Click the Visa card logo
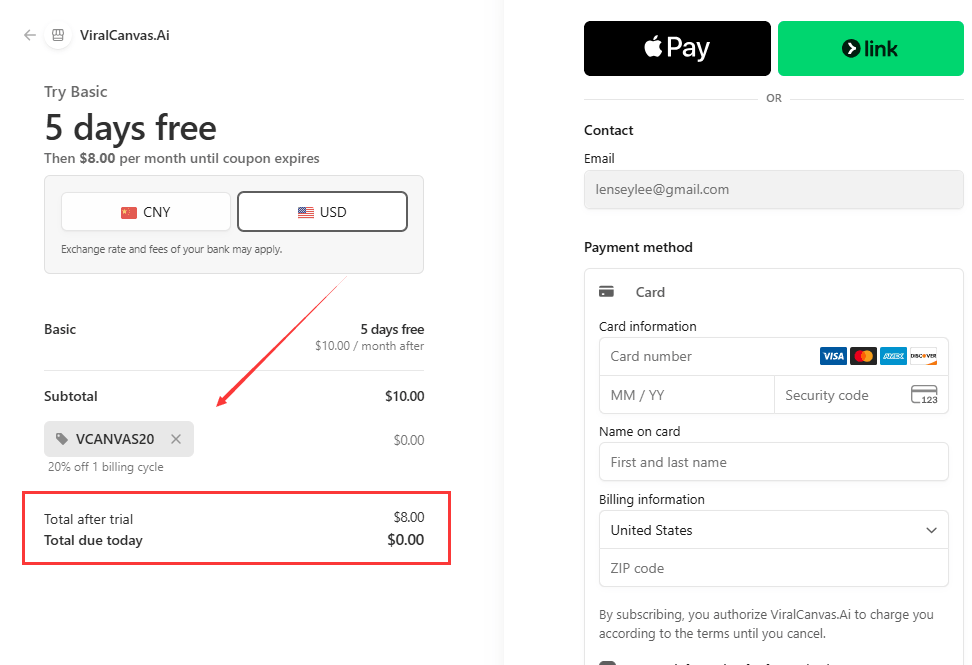The height and width of the screenshot is (665, 972). pyautogui.click(x=833, y=356)
